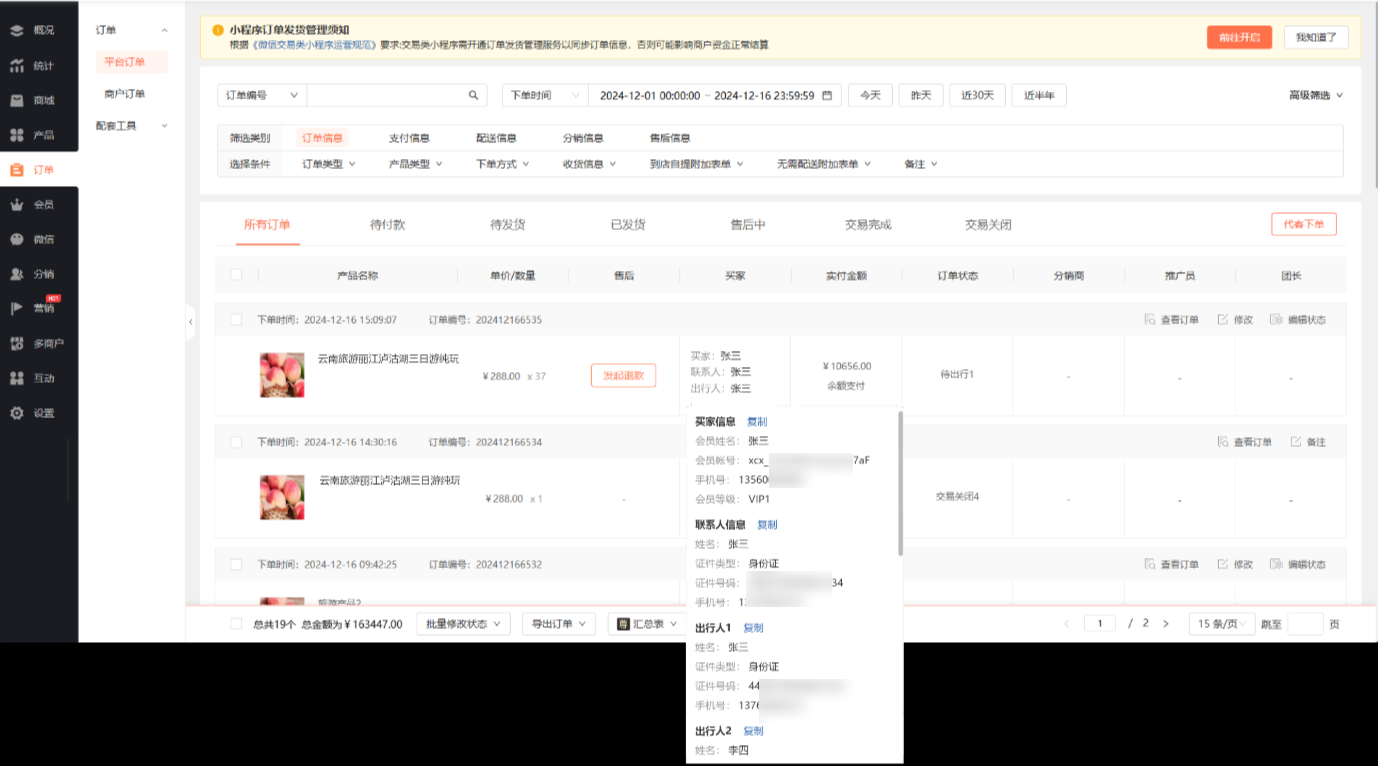This screenshot has width=1378, height=766.
Task: Collapse the secondary sidebar with the arrow handle
Action: tap(191, 321)
